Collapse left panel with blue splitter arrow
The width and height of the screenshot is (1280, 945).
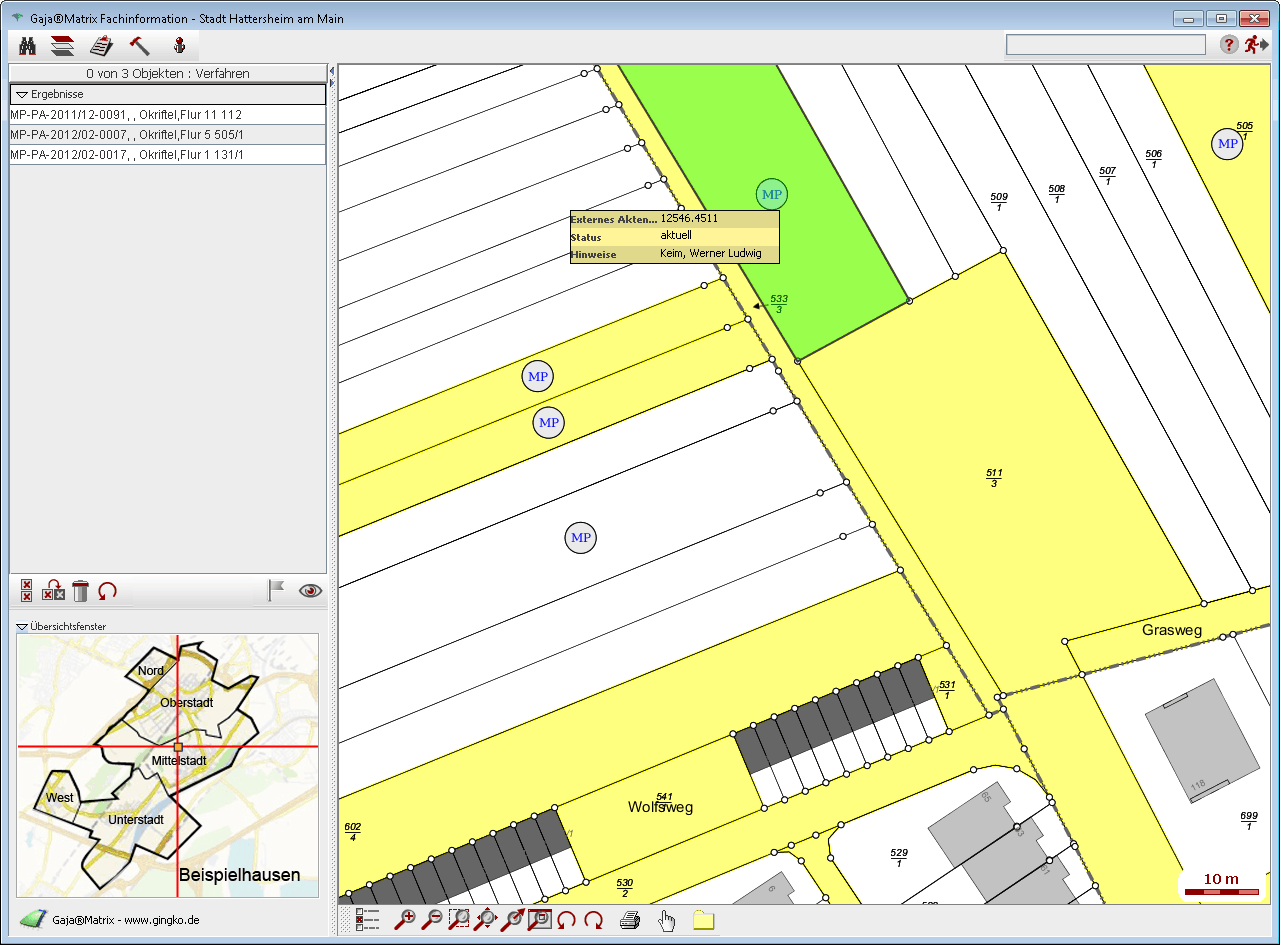click(331, 72)
